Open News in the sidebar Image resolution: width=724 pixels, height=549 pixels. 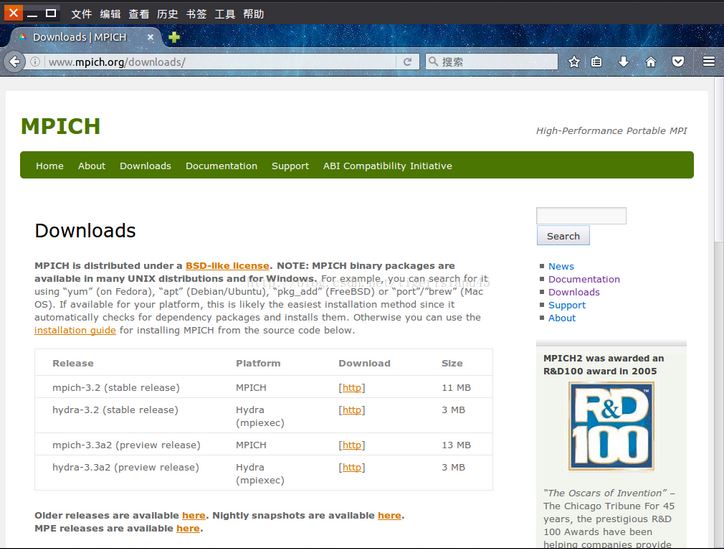561,266
